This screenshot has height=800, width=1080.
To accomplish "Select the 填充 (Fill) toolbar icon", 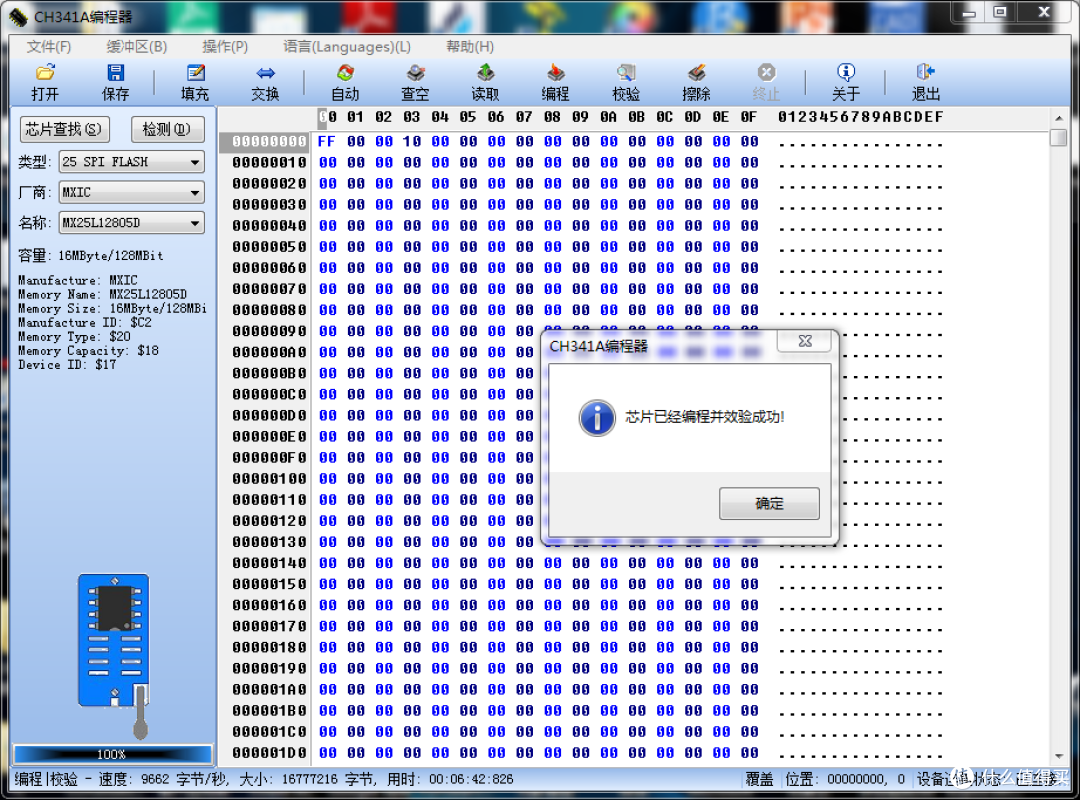I will [195, 82].
